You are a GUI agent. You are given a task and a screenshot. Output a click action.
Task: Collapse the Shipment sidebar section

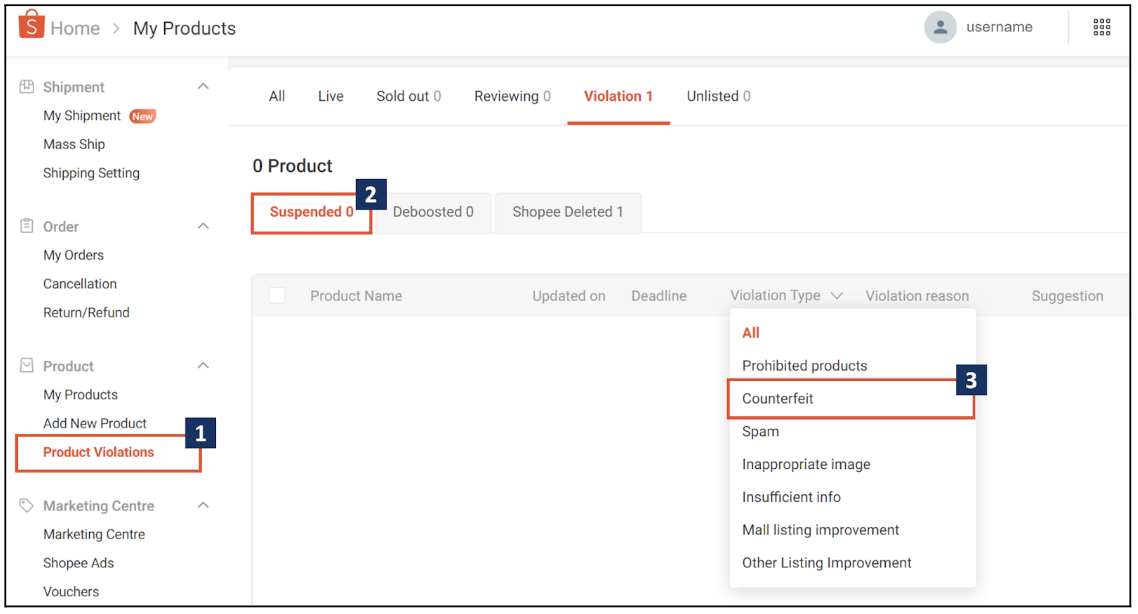(203, 87)
